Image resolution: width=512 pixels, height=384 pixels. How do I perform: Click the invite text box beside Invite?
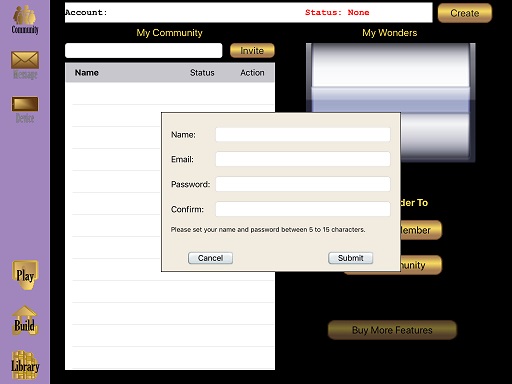pos(144,51)
